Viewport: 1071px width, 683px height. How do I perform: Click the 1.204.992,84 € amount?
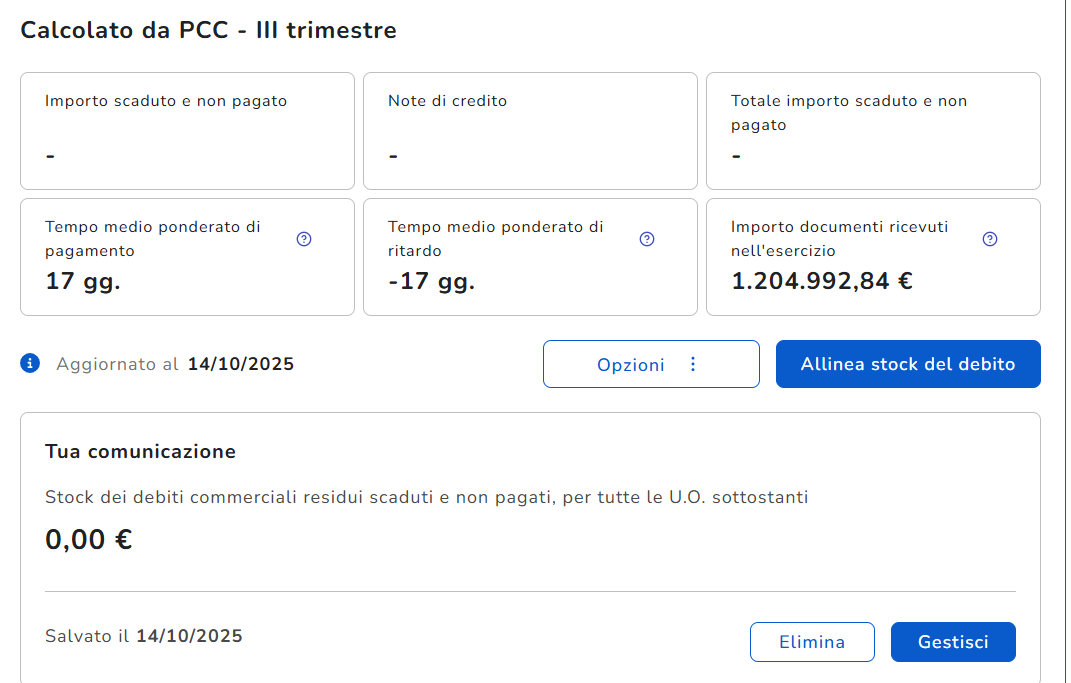821,281
